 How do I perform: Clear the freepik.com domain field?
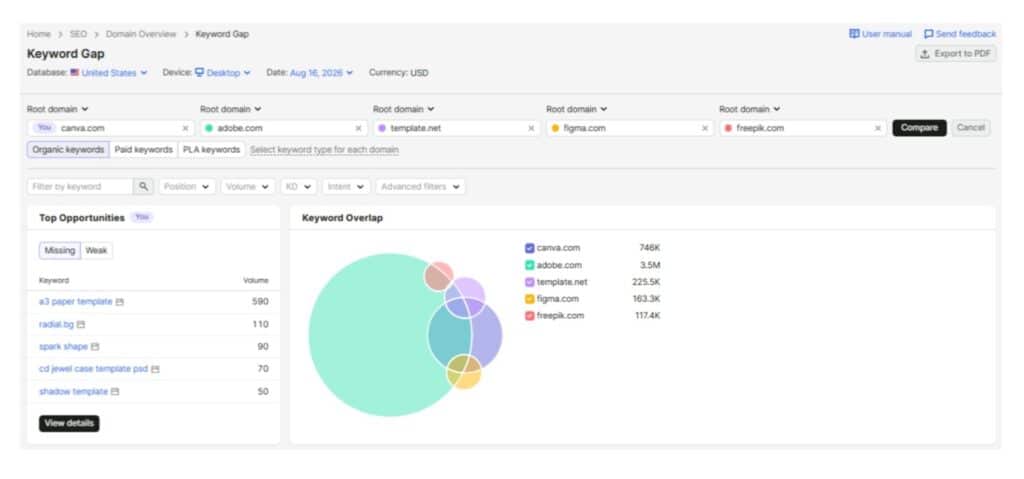click(x=878, y=129)
